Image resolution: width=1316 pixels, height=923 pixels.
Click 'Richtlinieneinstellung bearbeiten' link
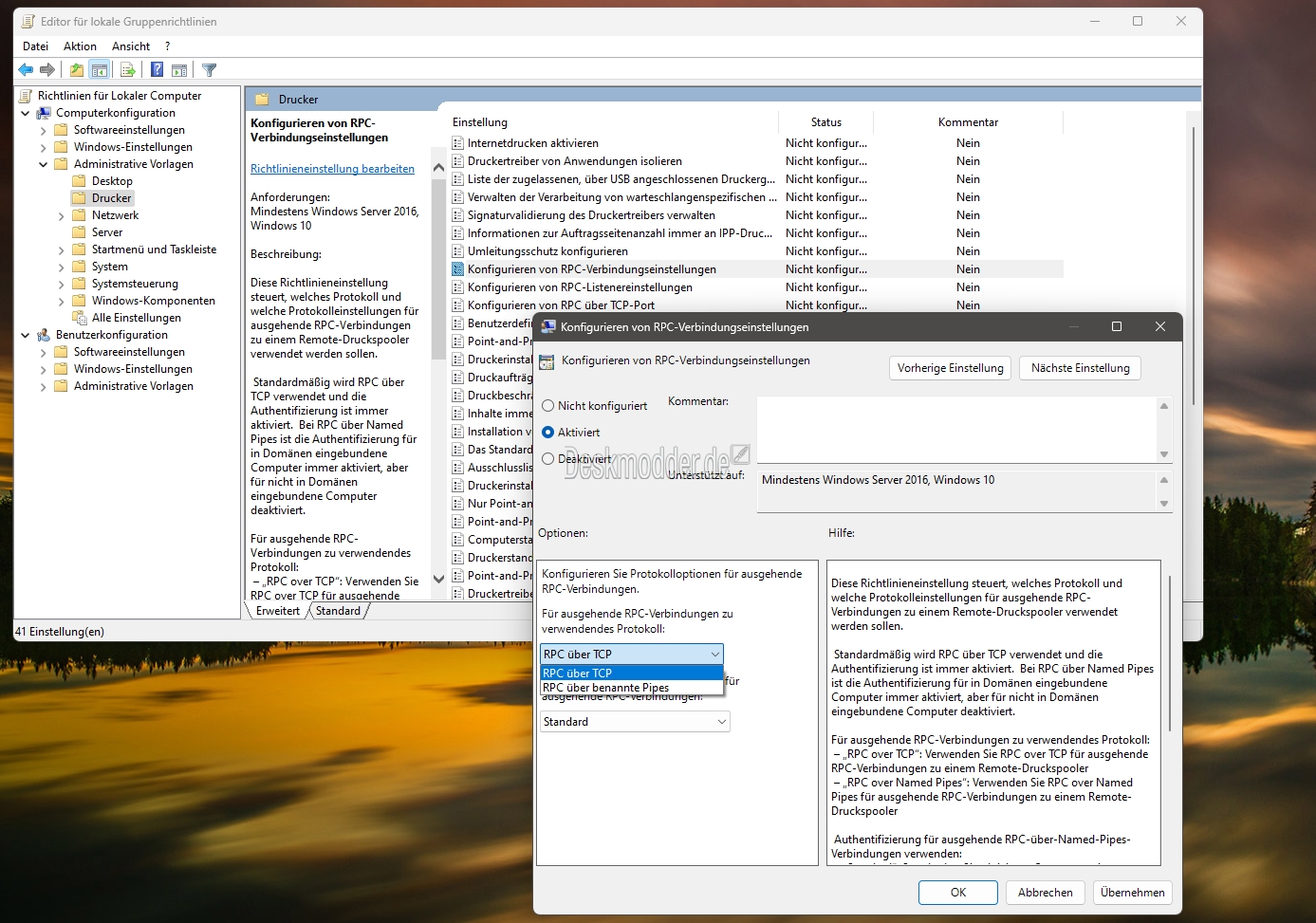coord(332,169)
